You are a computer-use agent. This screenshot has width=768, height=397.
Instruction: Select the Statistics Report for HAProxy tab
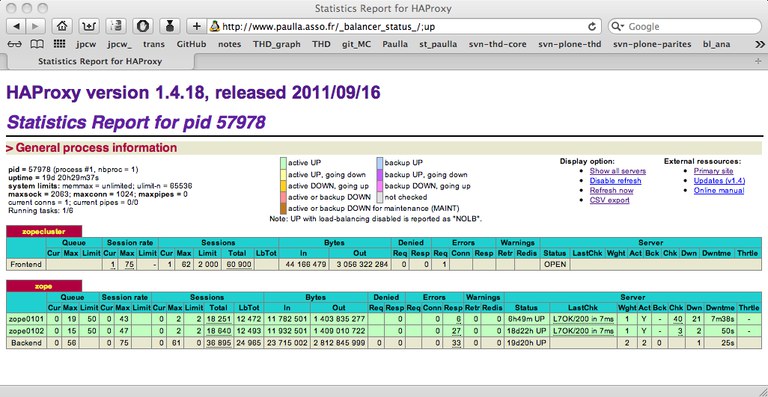100,61
